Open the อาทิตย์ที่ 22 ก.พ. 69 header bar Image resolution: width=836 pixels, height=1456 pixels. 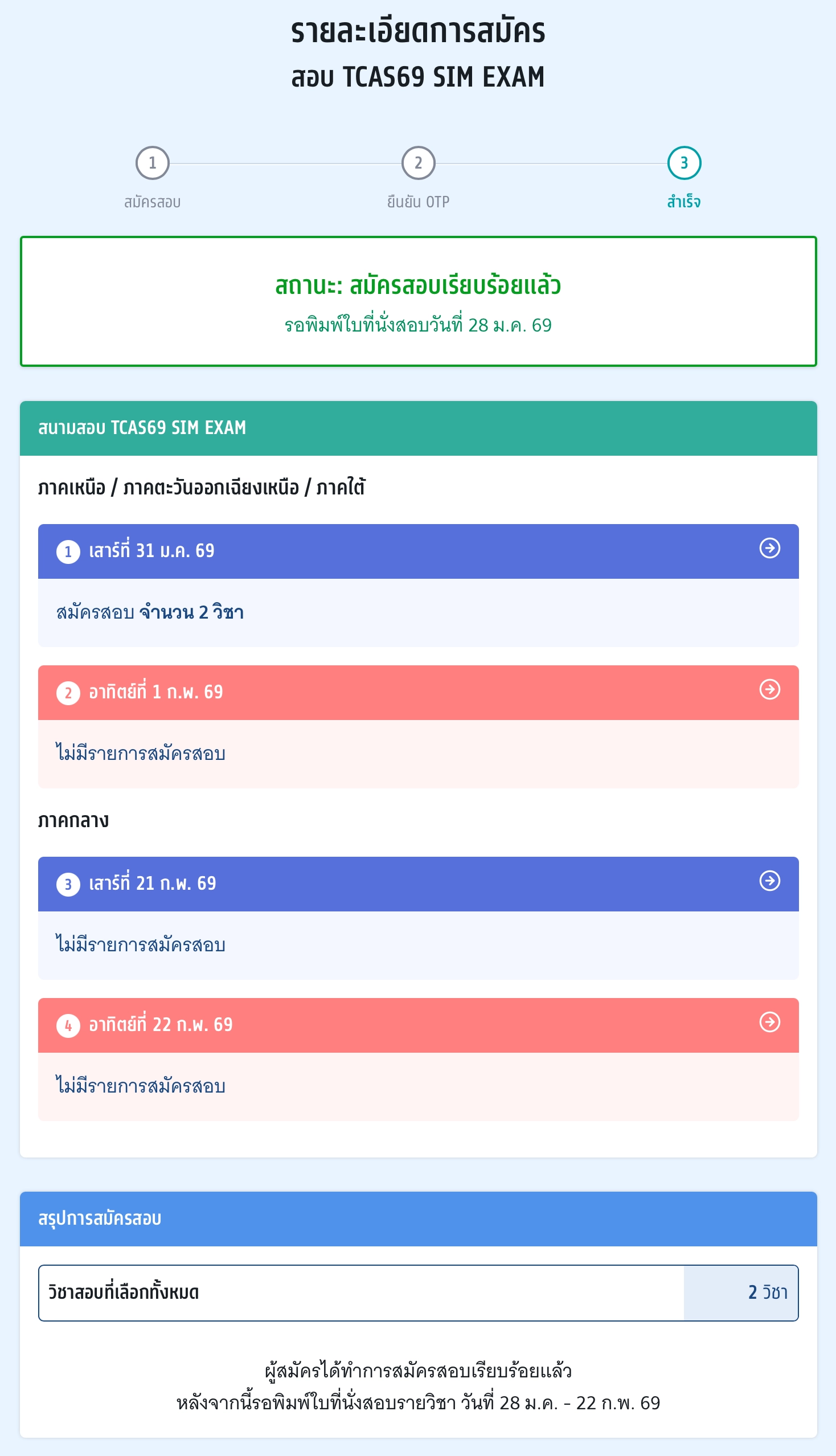[x=418, y=1025]
